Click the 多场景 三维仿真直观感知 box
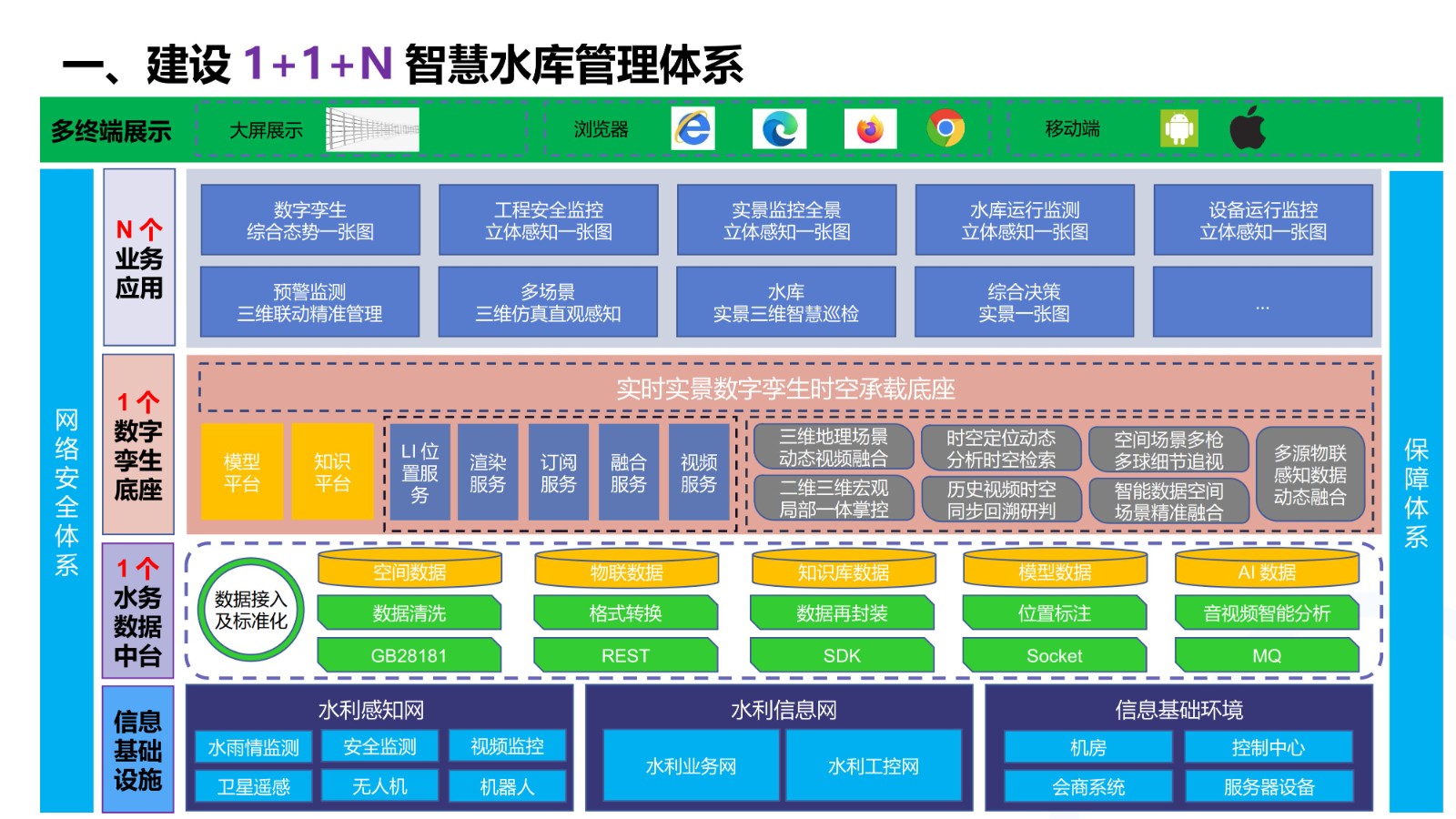 point(548,302)
